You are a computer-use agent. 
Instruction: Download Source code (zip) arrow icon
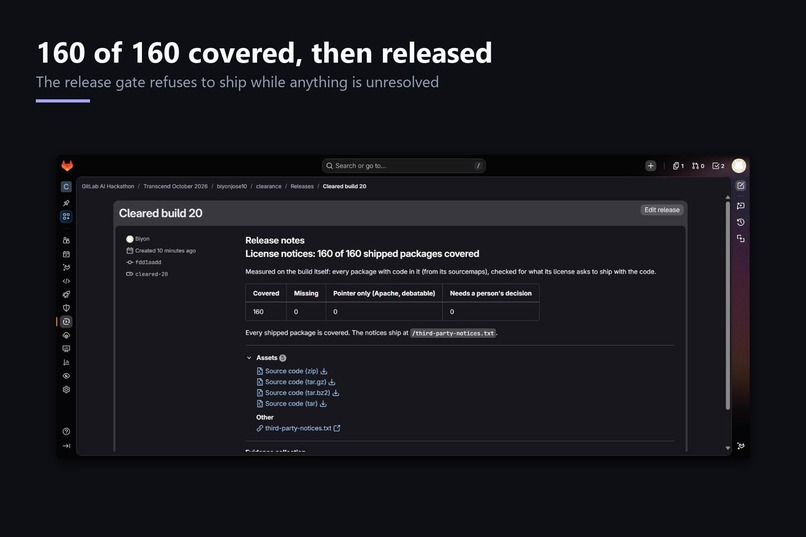(324, 371)
